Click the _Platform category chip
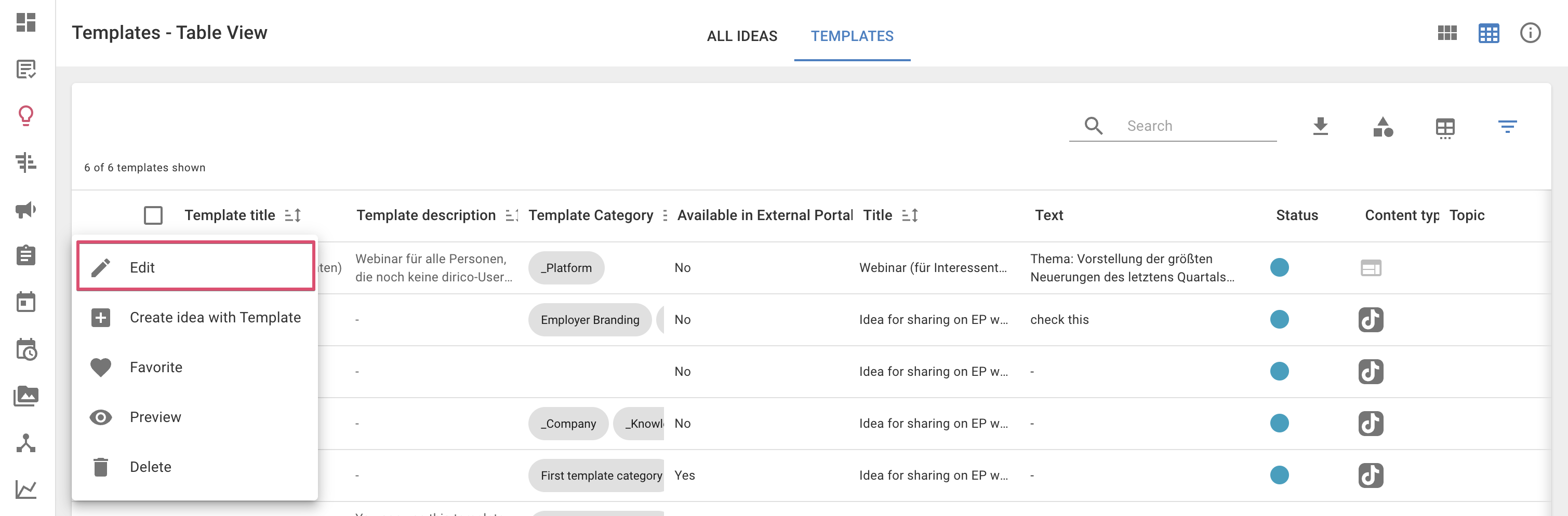The width and height of the screenshot is (1568, 516). [x=566, y=268]
